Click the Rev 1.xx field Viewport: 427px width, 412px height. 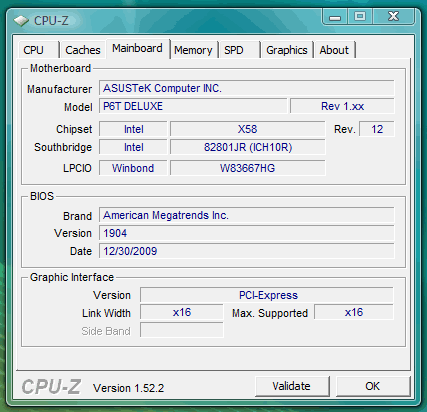click(342, 106)
